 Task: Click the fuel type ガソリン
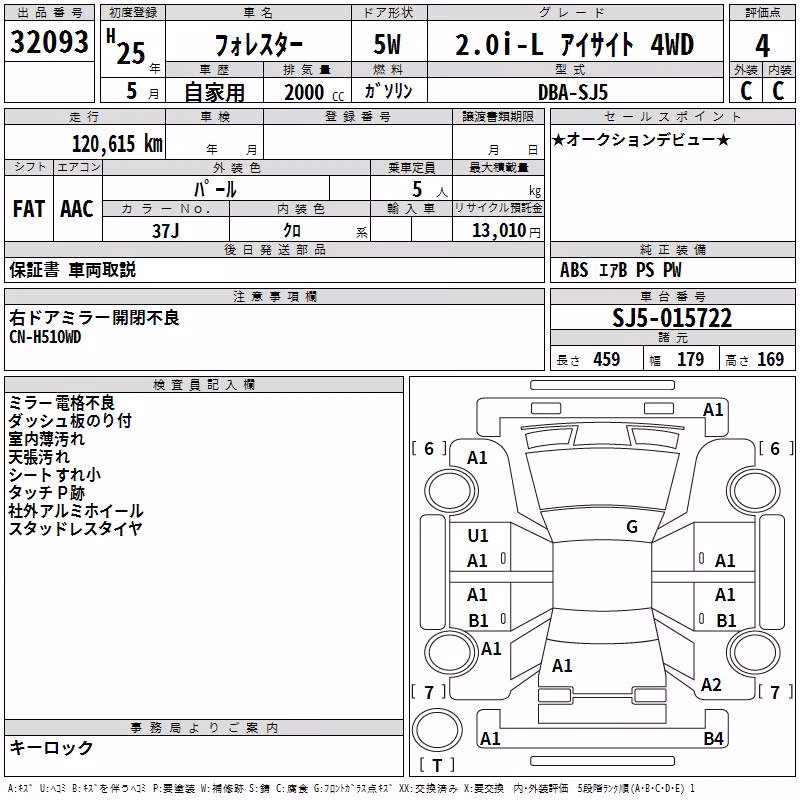tap(388, 91)
